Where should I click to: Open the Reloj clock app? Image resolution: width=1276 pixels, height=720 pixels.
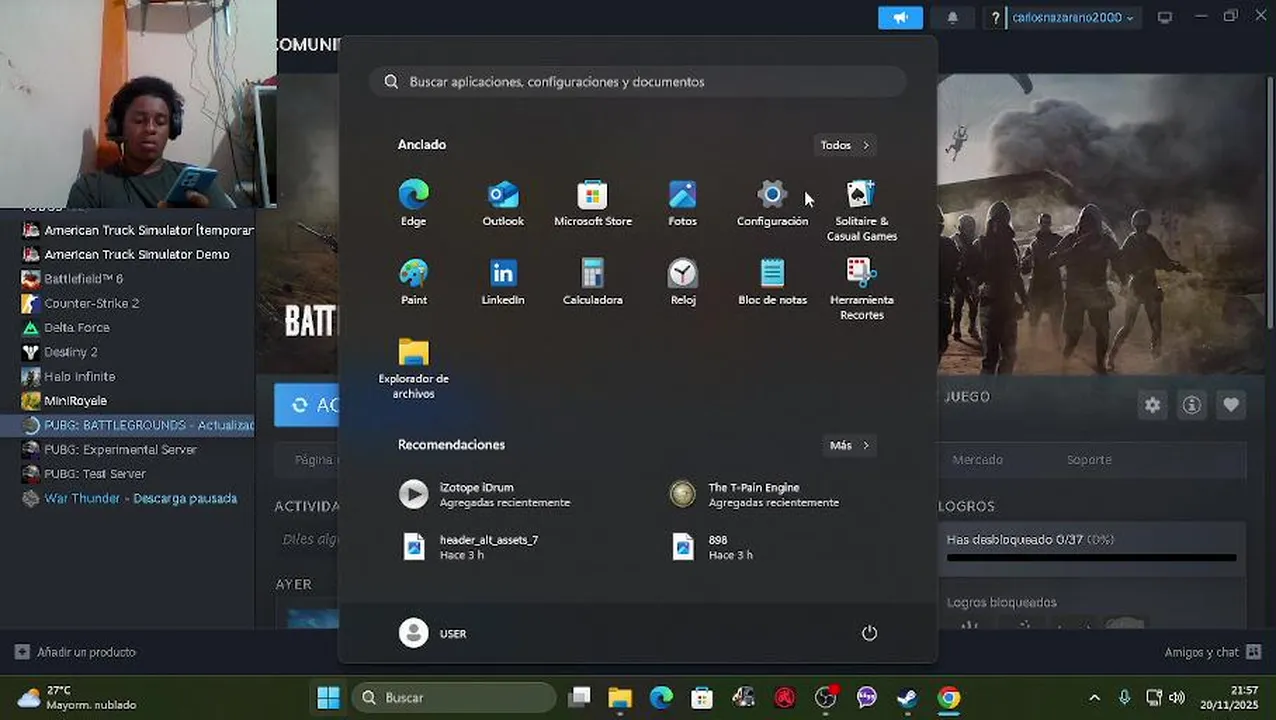(682, 282)
